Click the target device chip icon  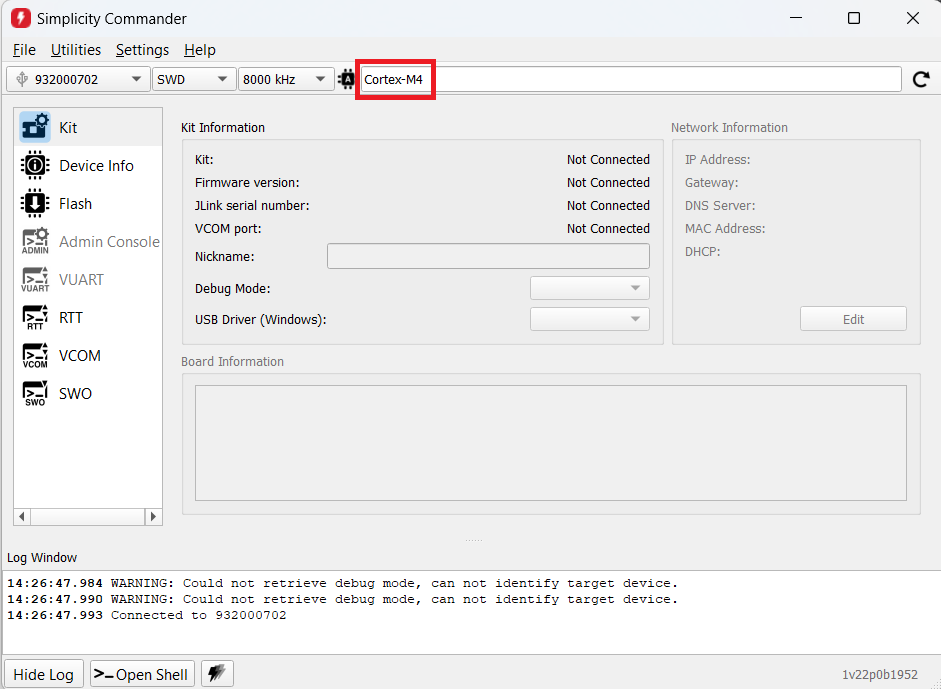[347, 79]
